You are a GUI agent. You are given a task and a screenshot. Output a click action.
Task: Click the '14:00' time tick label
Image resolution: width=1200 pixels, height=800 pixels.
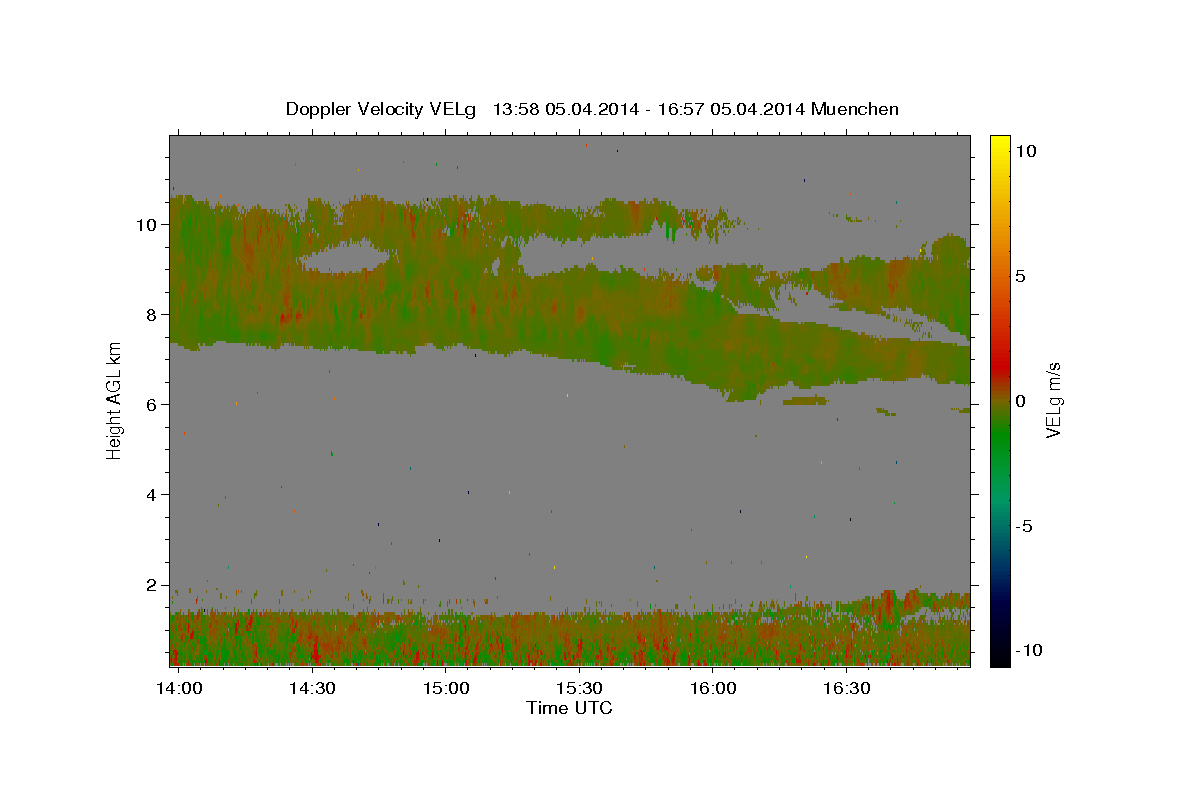pyautogui.click(x=180, y=688)
